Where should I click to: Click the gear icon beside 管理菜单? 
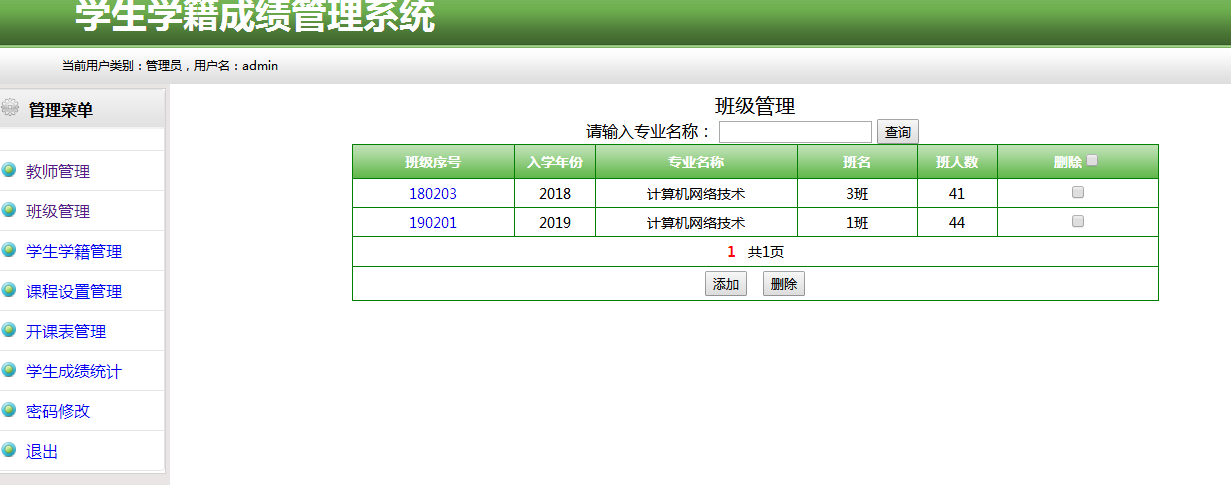point(9,106)
